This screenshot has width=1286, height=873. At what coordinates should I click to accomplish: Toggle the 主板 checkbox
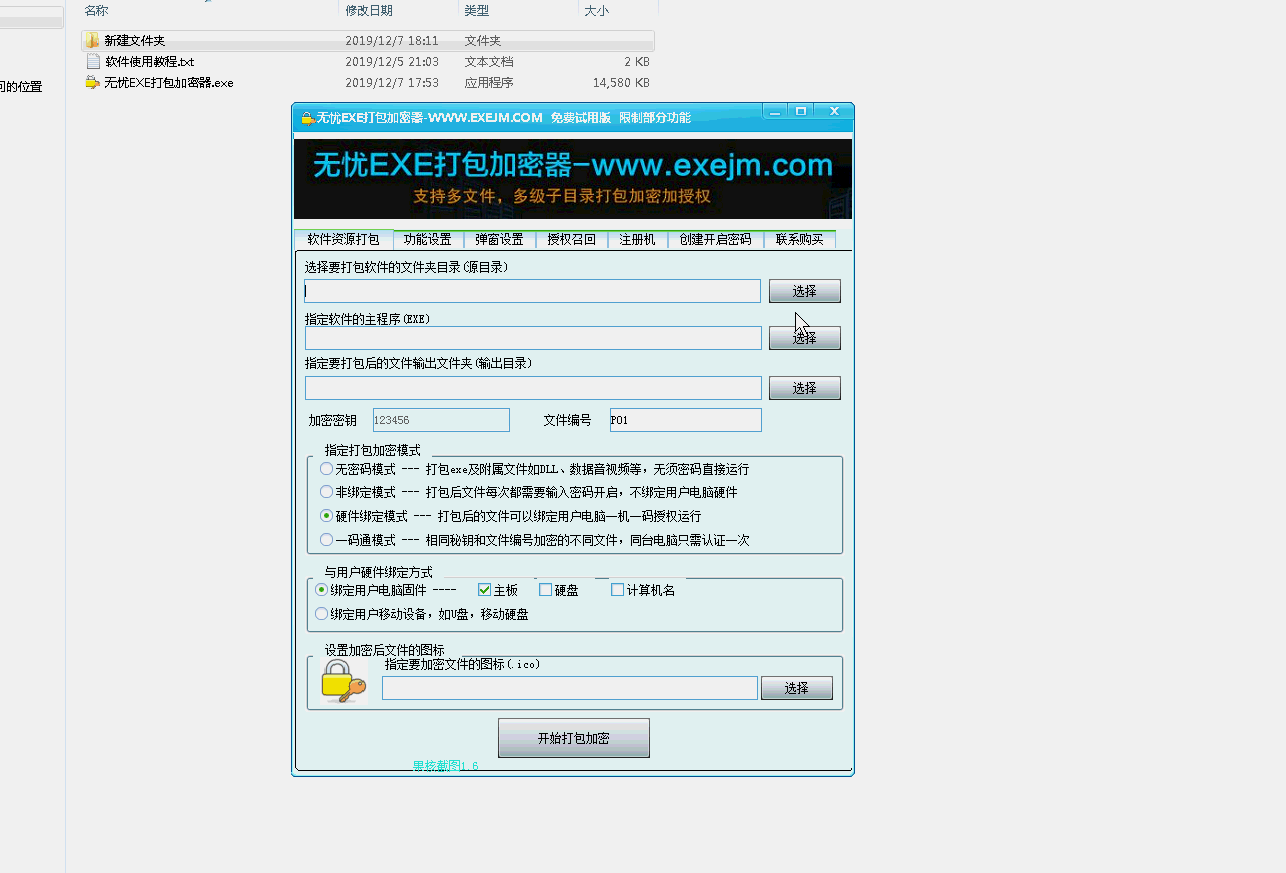485,590
